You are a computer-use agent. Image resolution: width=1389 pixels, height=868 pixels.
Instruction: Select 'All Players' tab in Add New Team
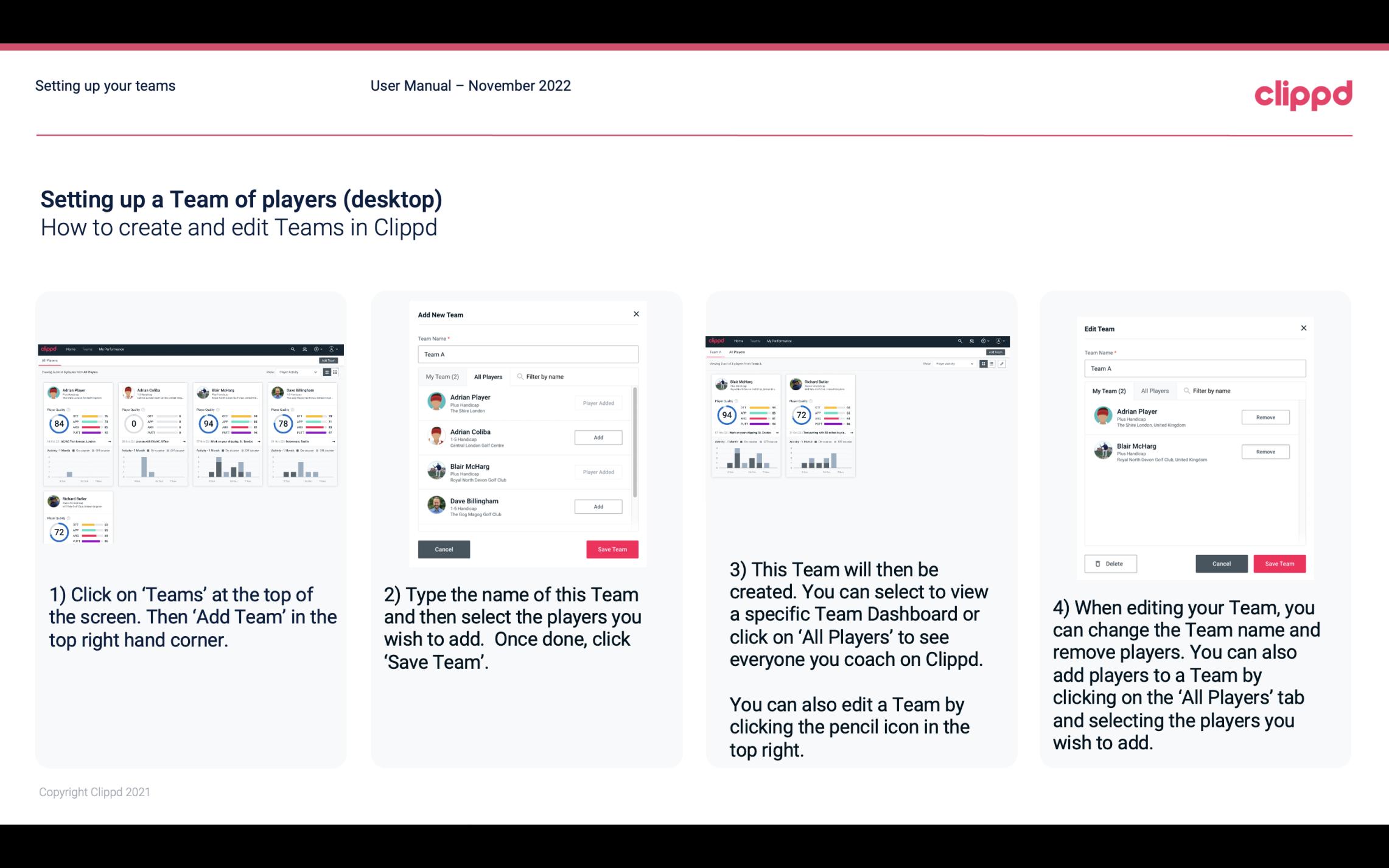pyautogui.click(x=488, y=377)
